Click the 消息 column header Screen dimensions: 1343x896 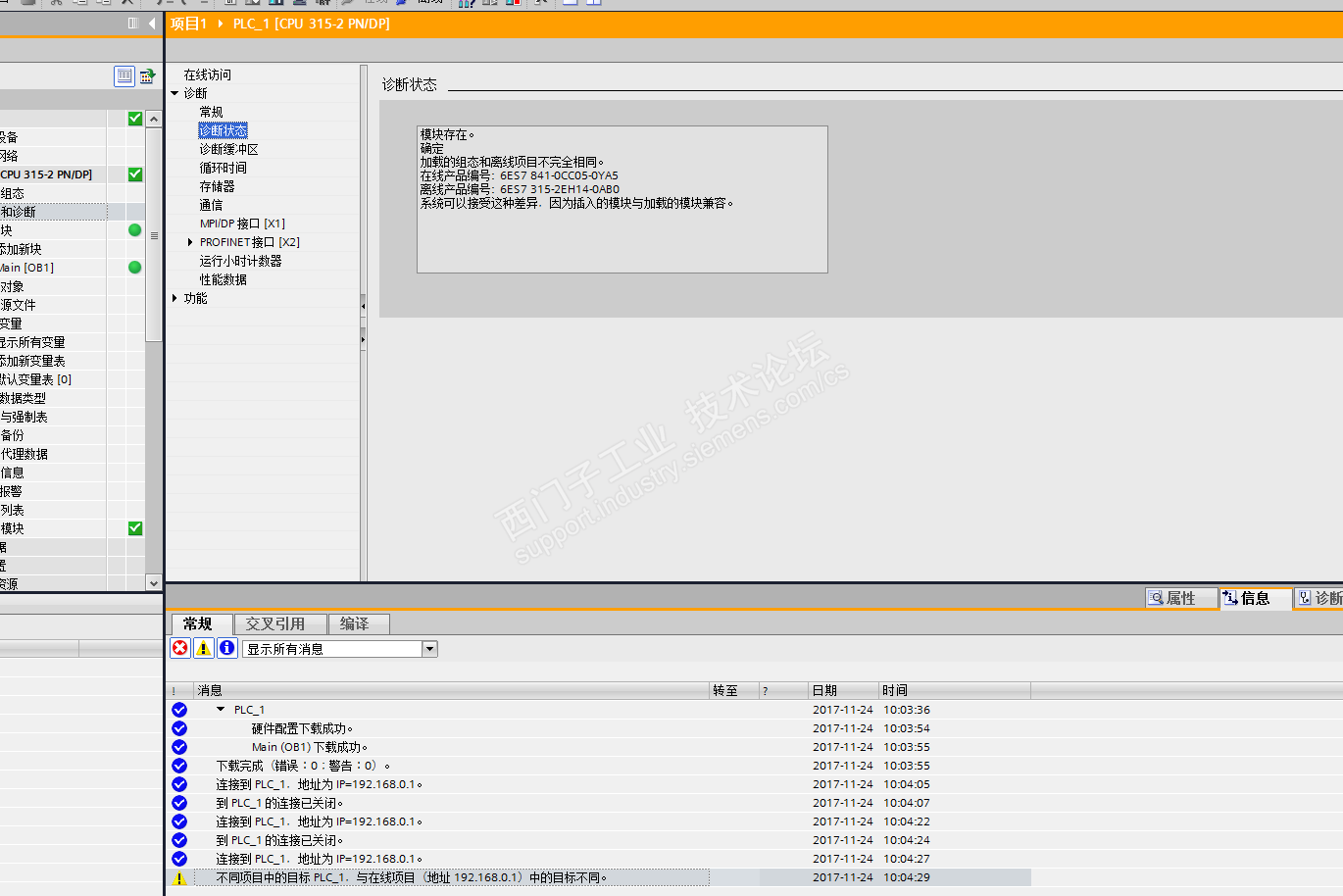point(451,690)
